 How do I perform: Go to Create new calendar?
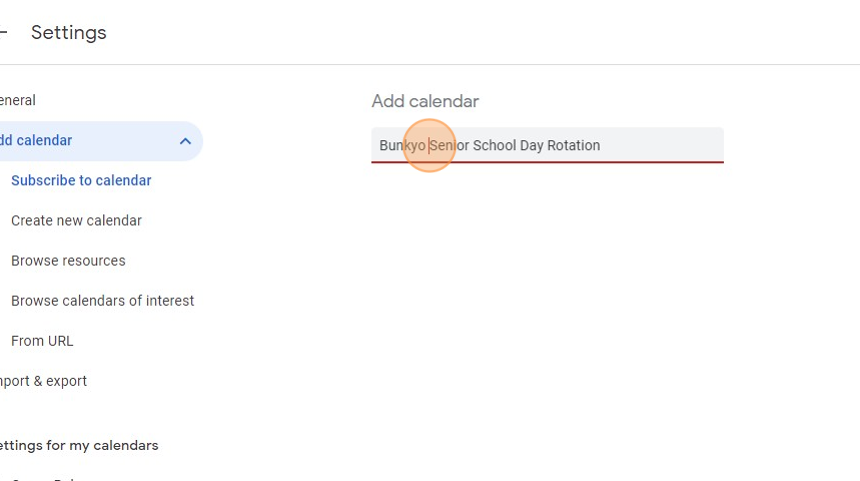point(76,221)
